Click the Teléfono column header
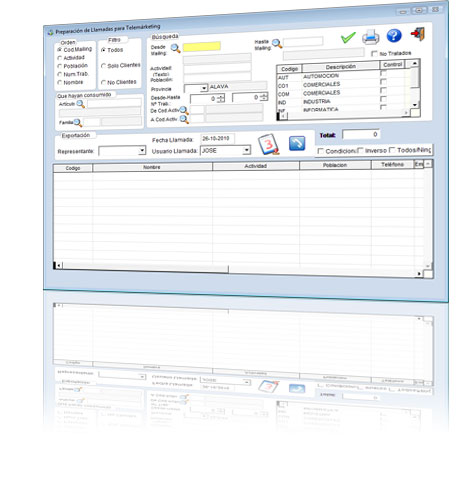 pos(392,164)
